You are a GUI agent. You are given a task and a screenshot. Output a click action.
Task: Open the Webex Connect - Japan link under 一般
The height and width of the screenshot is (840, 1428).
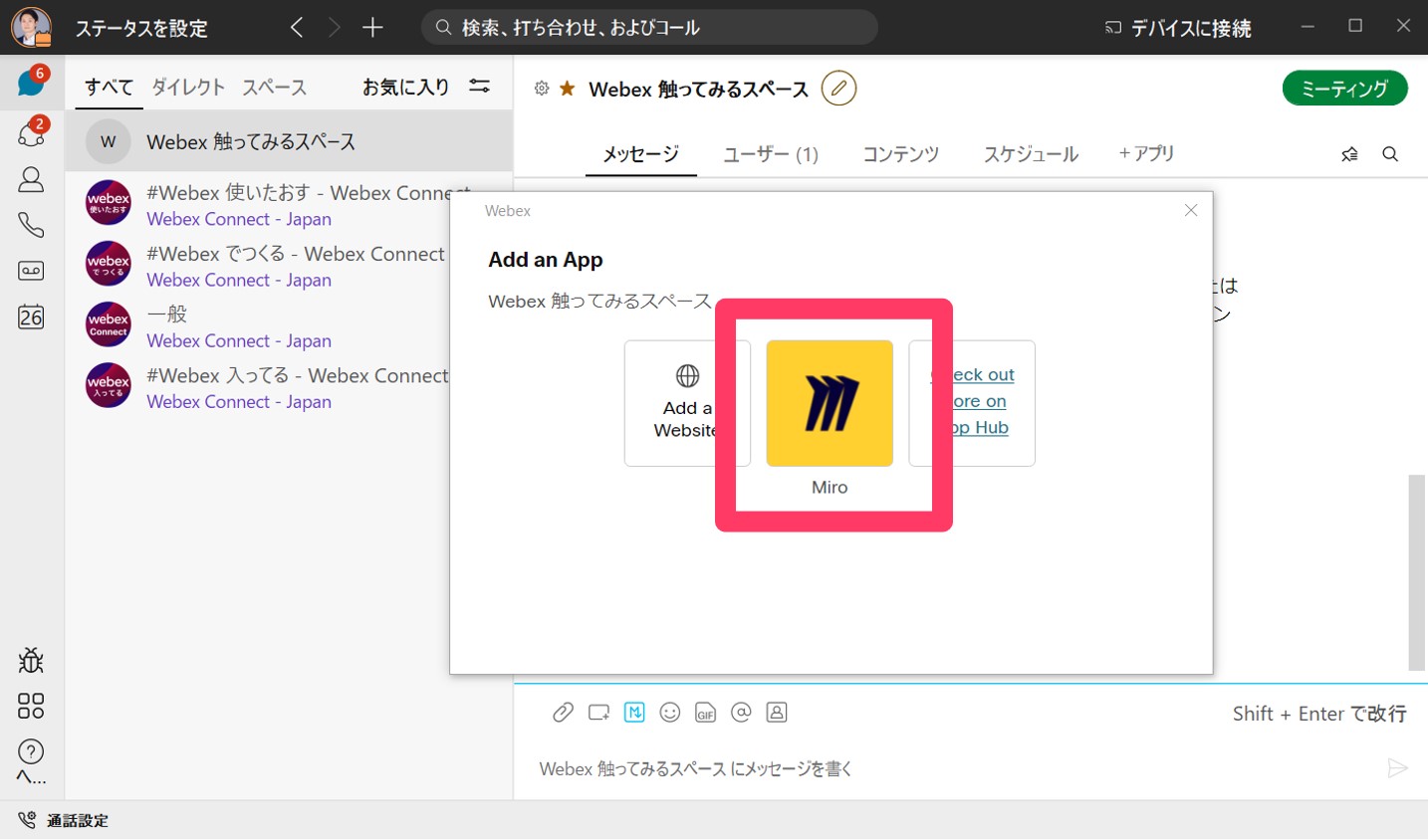(x=239, y=341)
